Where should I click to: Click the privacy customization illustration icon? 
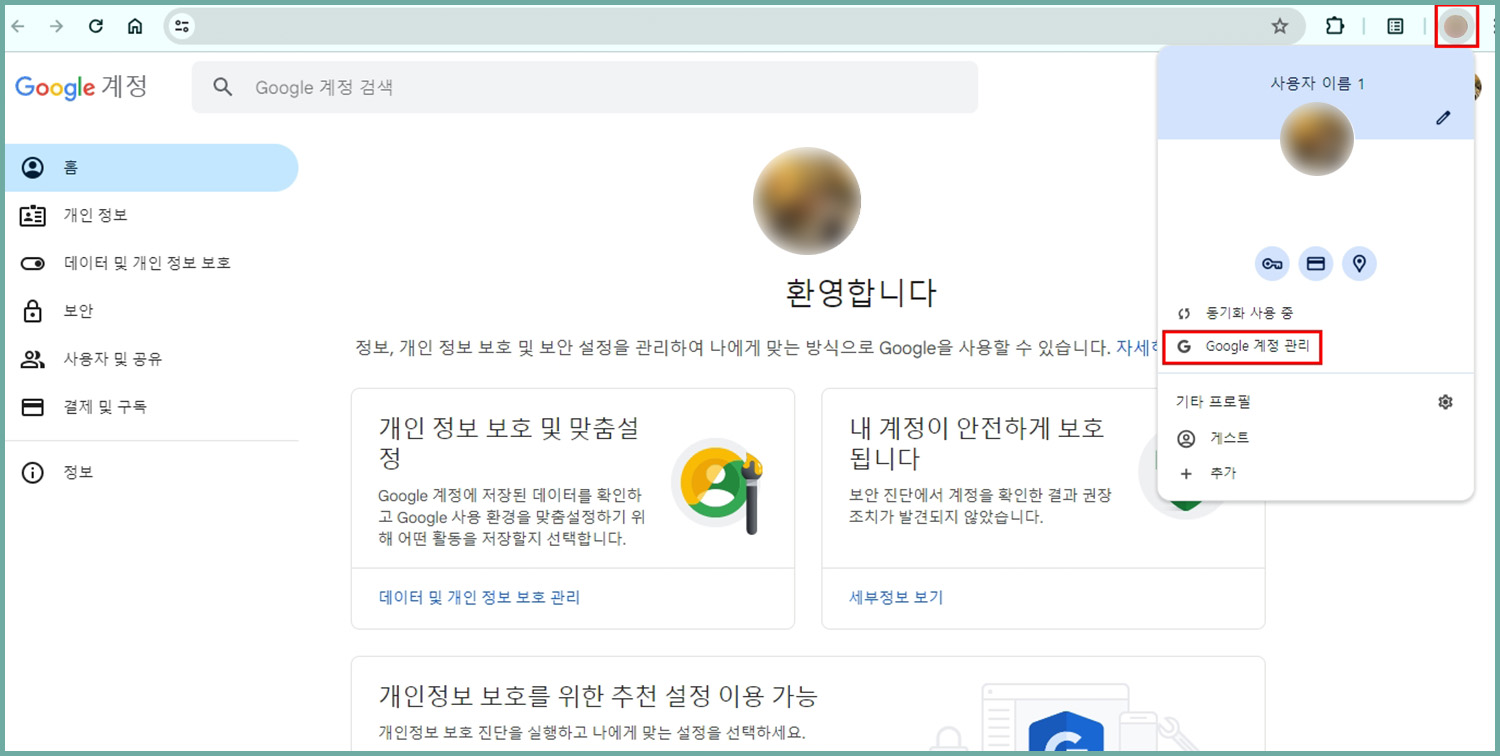[x=718, y=486]
